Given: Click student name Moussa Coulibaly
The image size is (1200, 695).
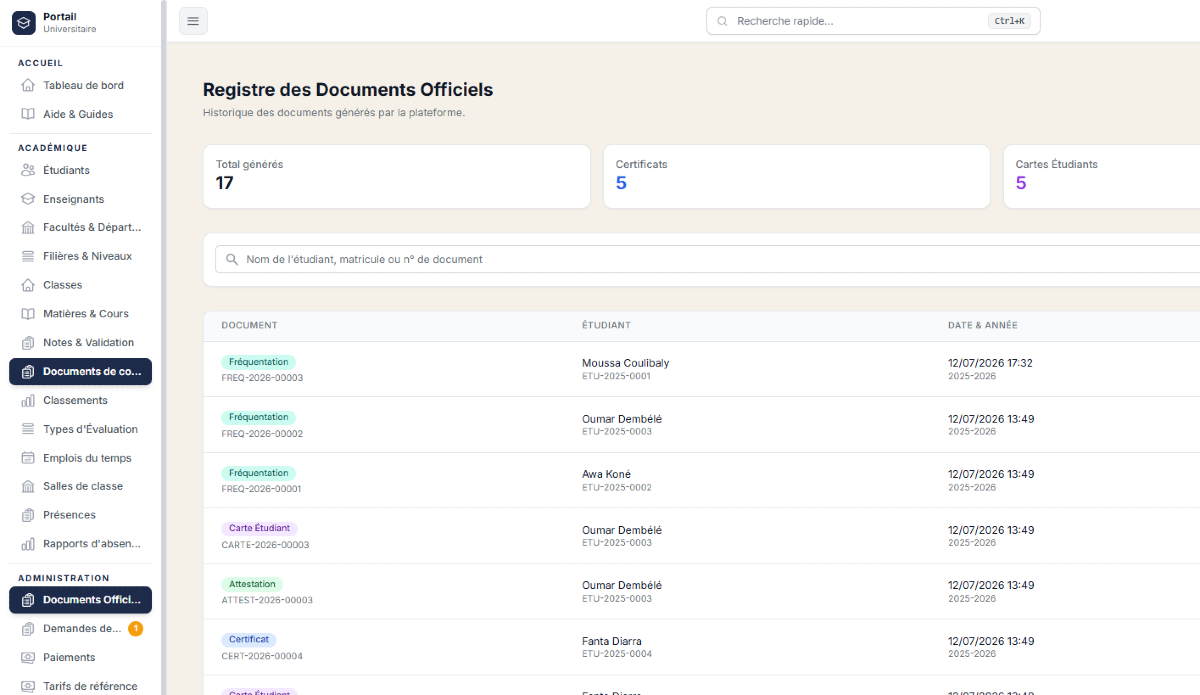Looking at the screenshot, I should 625,363.
